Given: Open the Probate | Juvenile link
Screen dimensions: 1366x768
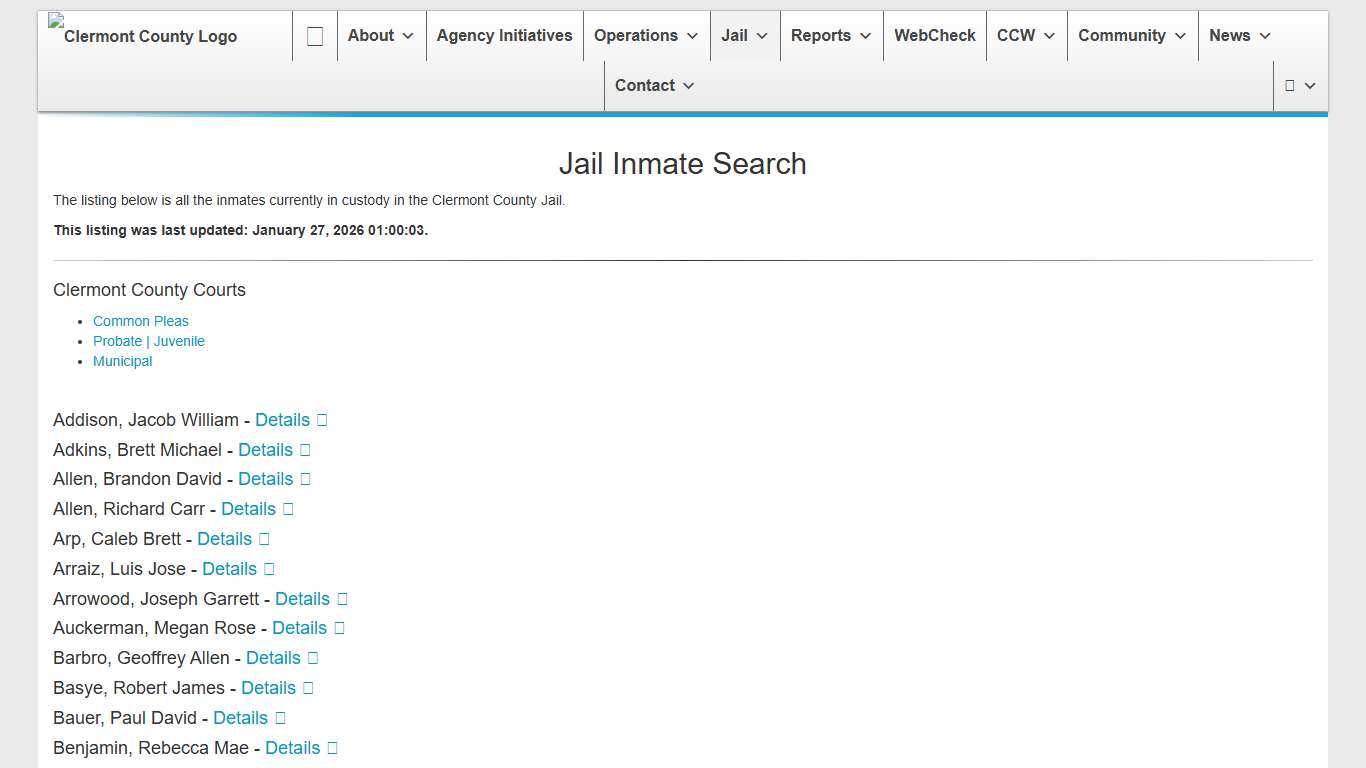Looking at the screenshot, I should (148, 341).
